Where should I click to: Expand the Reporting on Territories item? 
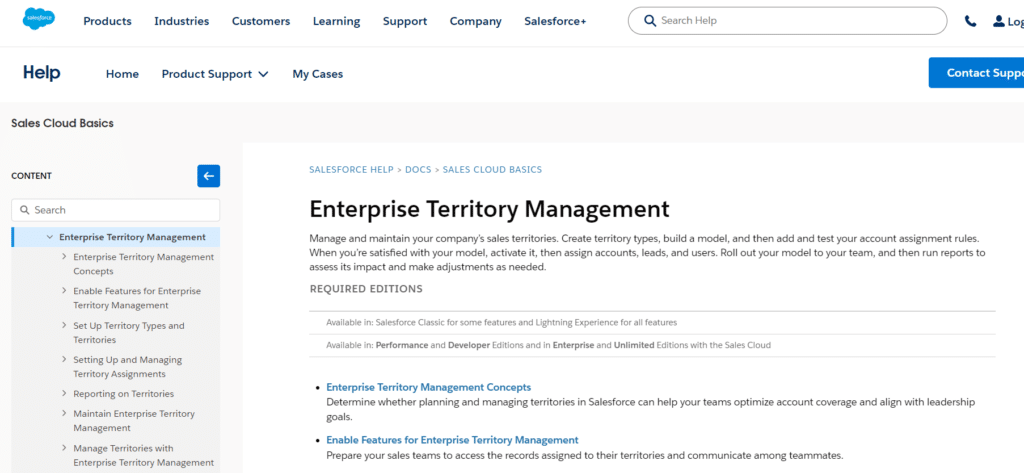click(x=63, y=394)
